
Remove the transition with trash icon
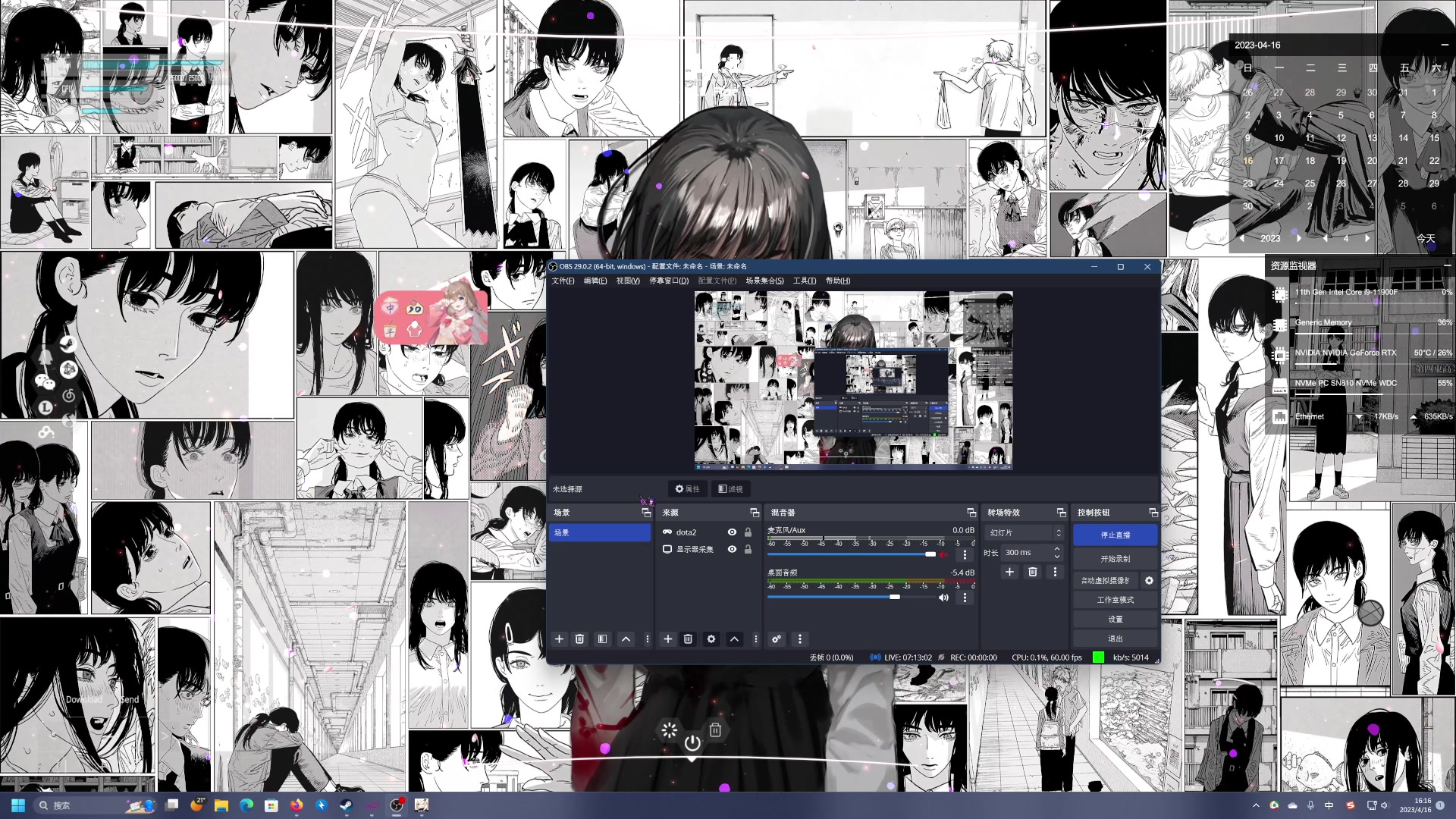point(1032,572)
